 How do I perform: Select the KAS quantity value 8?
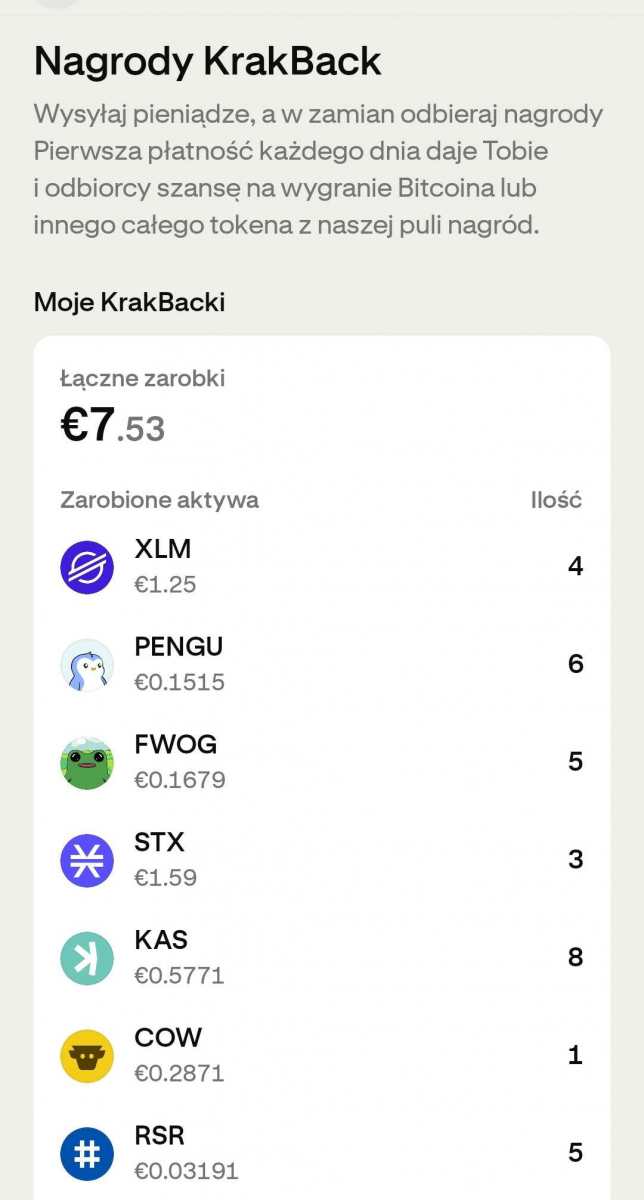(x=575, y=958)
